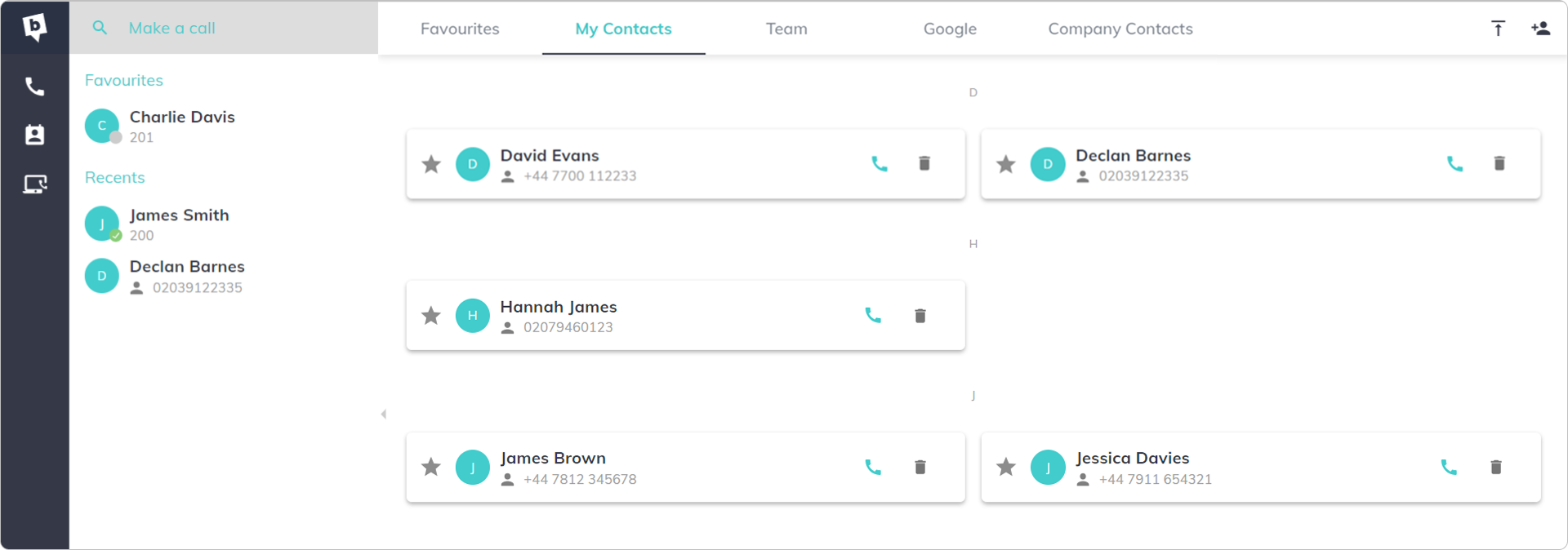Click the add new contact icon
The image size is (1568, 550).
pos(1540,29)
